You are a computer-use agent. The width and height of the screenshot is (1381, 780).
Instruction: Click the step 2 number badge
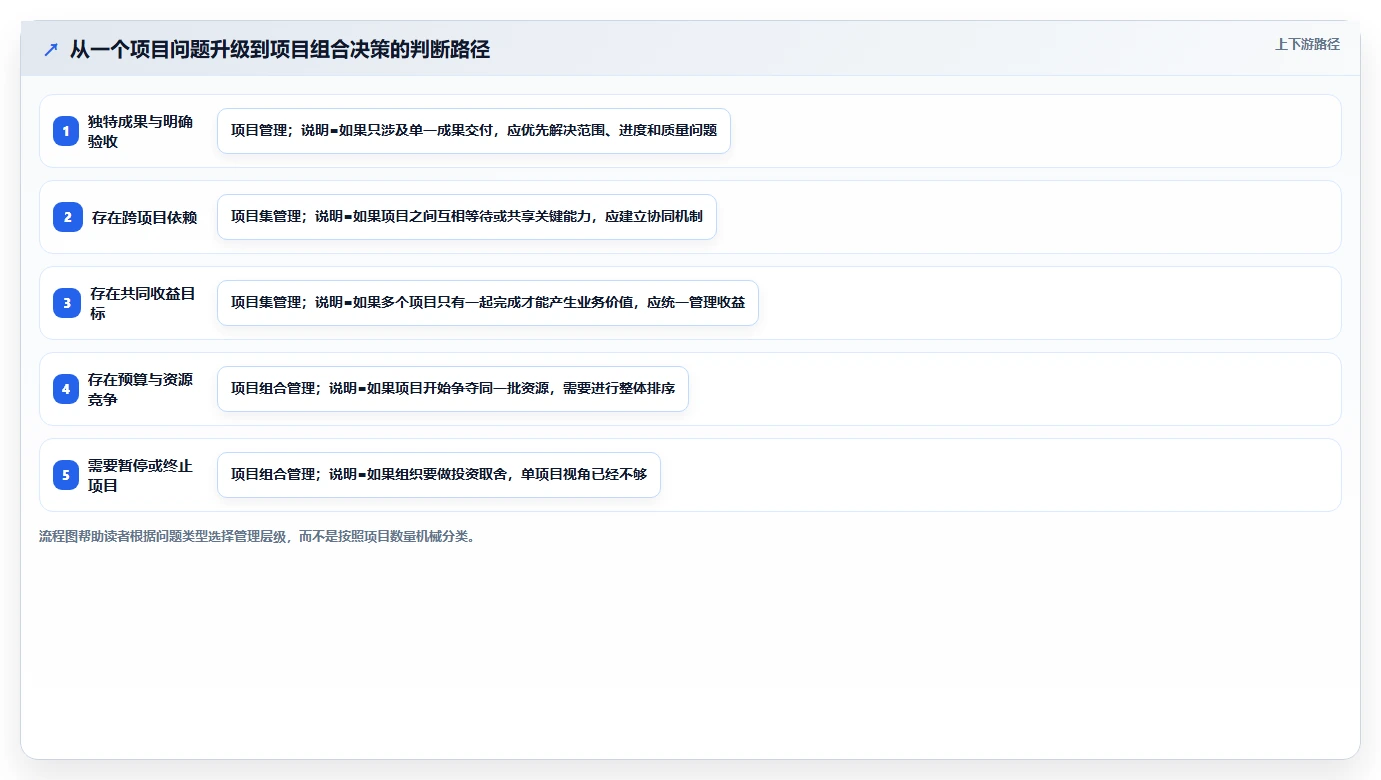[x=68, y=217]
